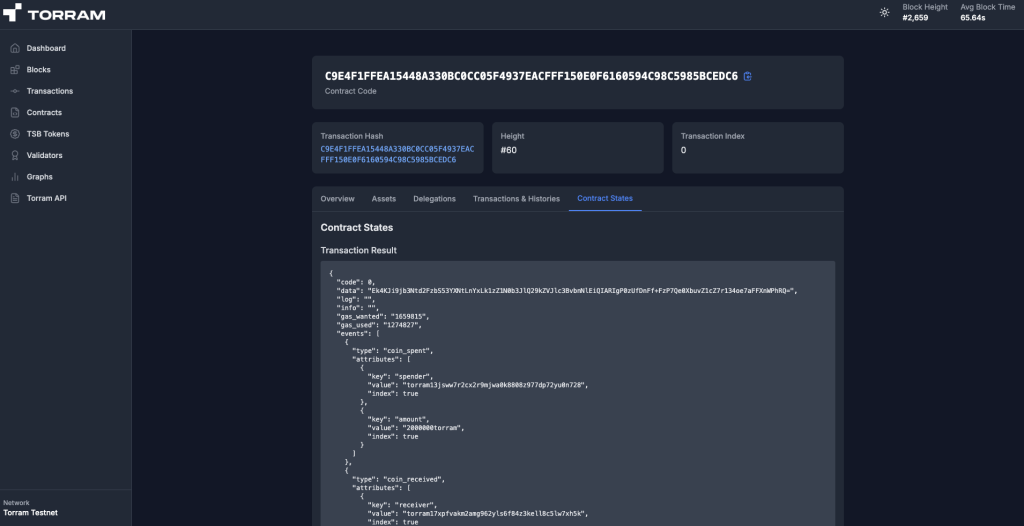
Task: Click the Contract States heading
Action: click(x=357, y=228)
